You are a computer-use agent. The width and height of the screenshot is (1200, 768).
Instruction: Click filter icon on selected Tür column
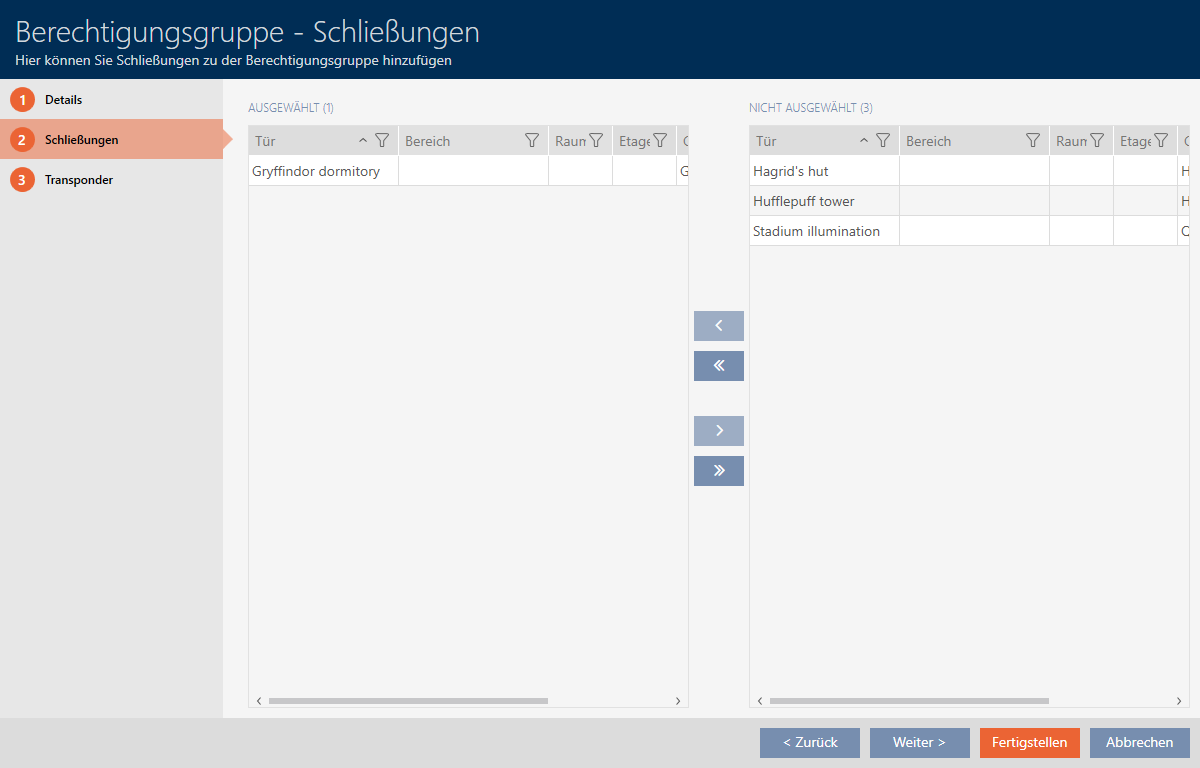381,141
